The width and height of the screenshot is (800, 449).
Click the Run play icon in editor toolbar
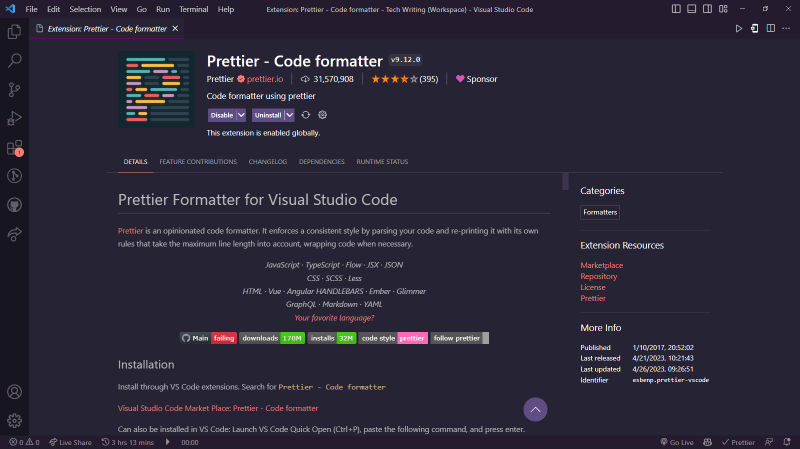coord(738,29)
